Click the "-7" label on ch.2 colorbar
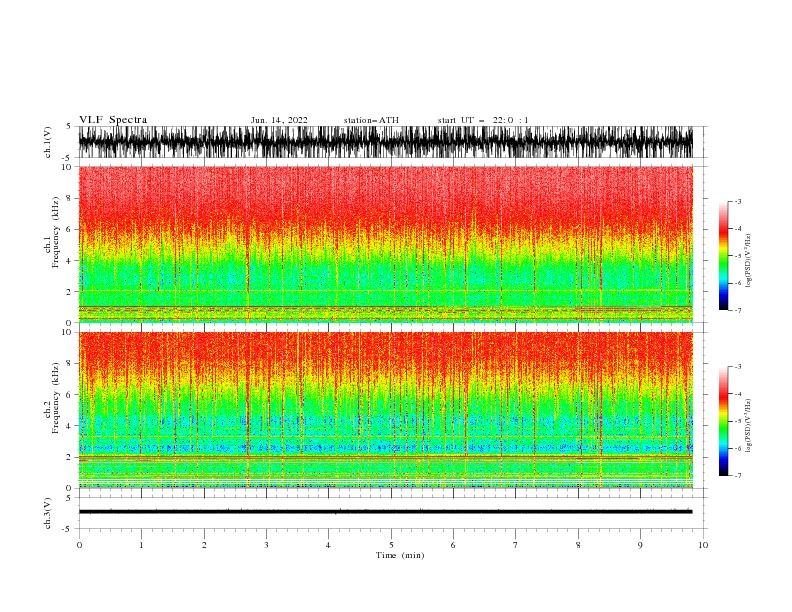 [738, 475]
